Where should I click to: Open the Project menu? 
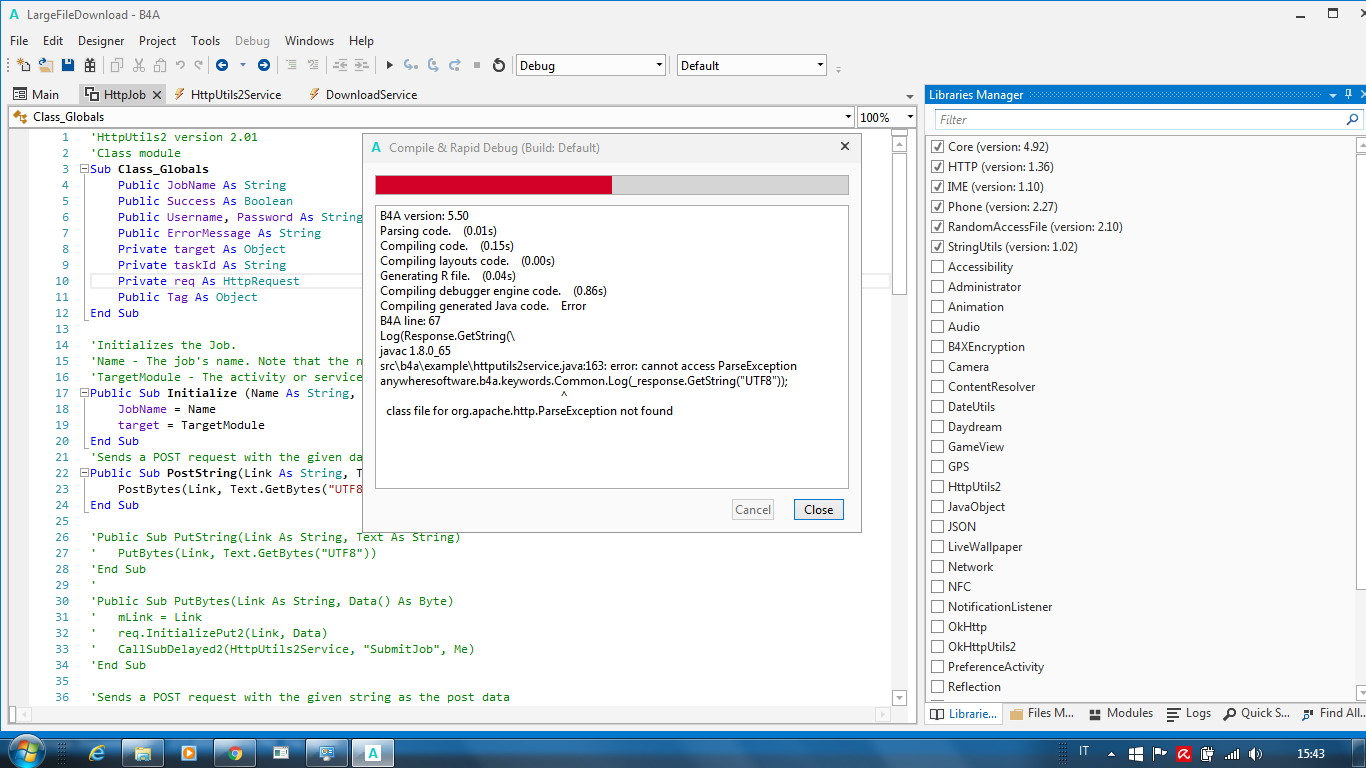click(157, 41)
